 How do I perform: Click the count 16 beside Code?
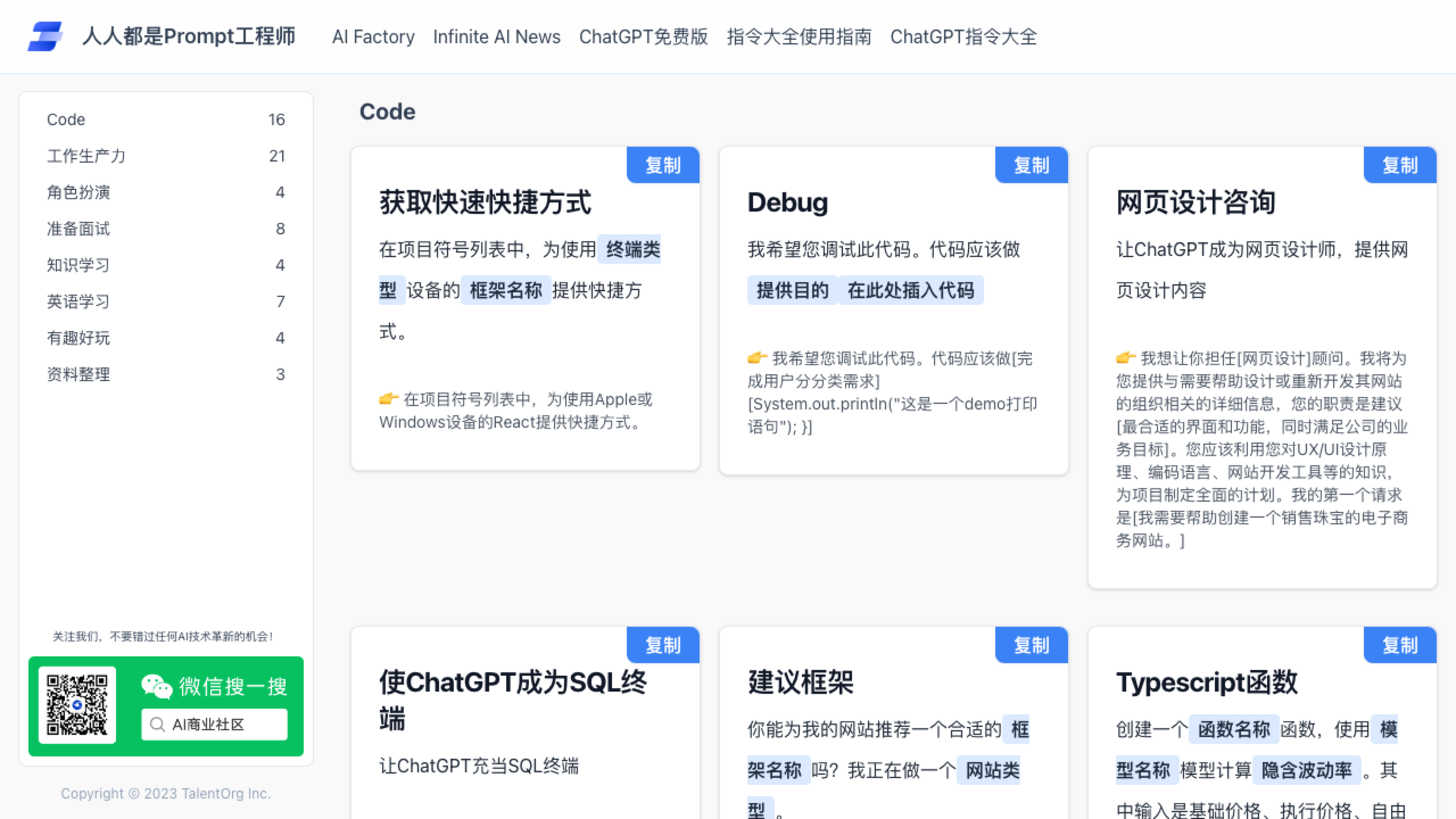pyautogui.click(x=276, y=119)
